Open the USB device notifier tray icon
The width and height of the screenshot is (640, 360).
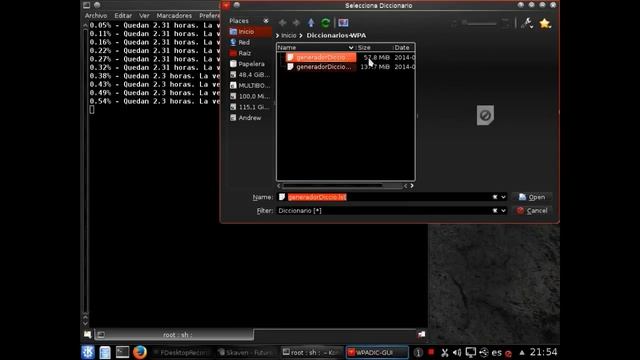484,352
